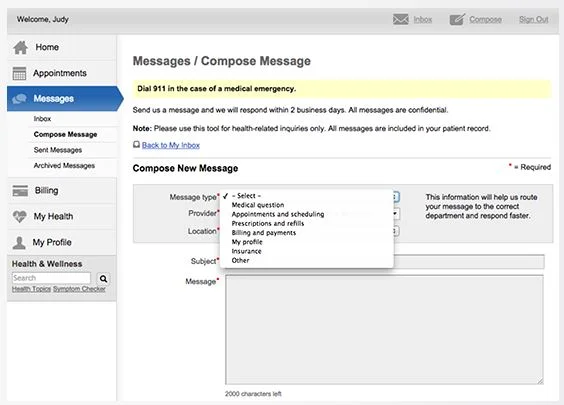
Task: Choose 'Other' message type option
Action: click(x=307, y=260)
